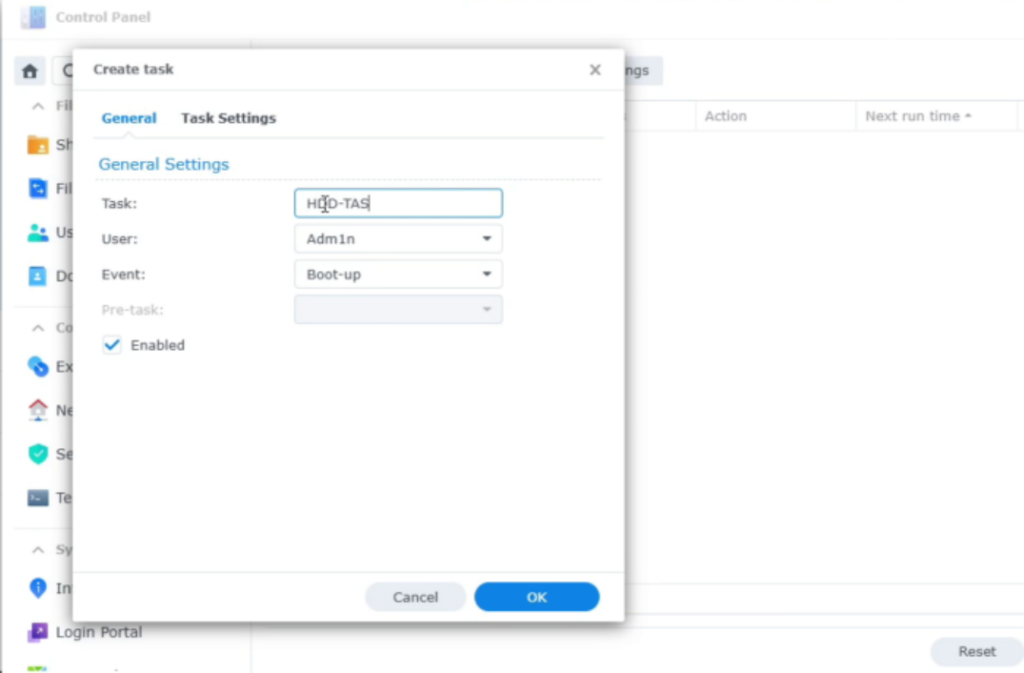Open the External Access sidebar icon
Viewport: 1024px width, 673px height.
[x=38, y=367]
